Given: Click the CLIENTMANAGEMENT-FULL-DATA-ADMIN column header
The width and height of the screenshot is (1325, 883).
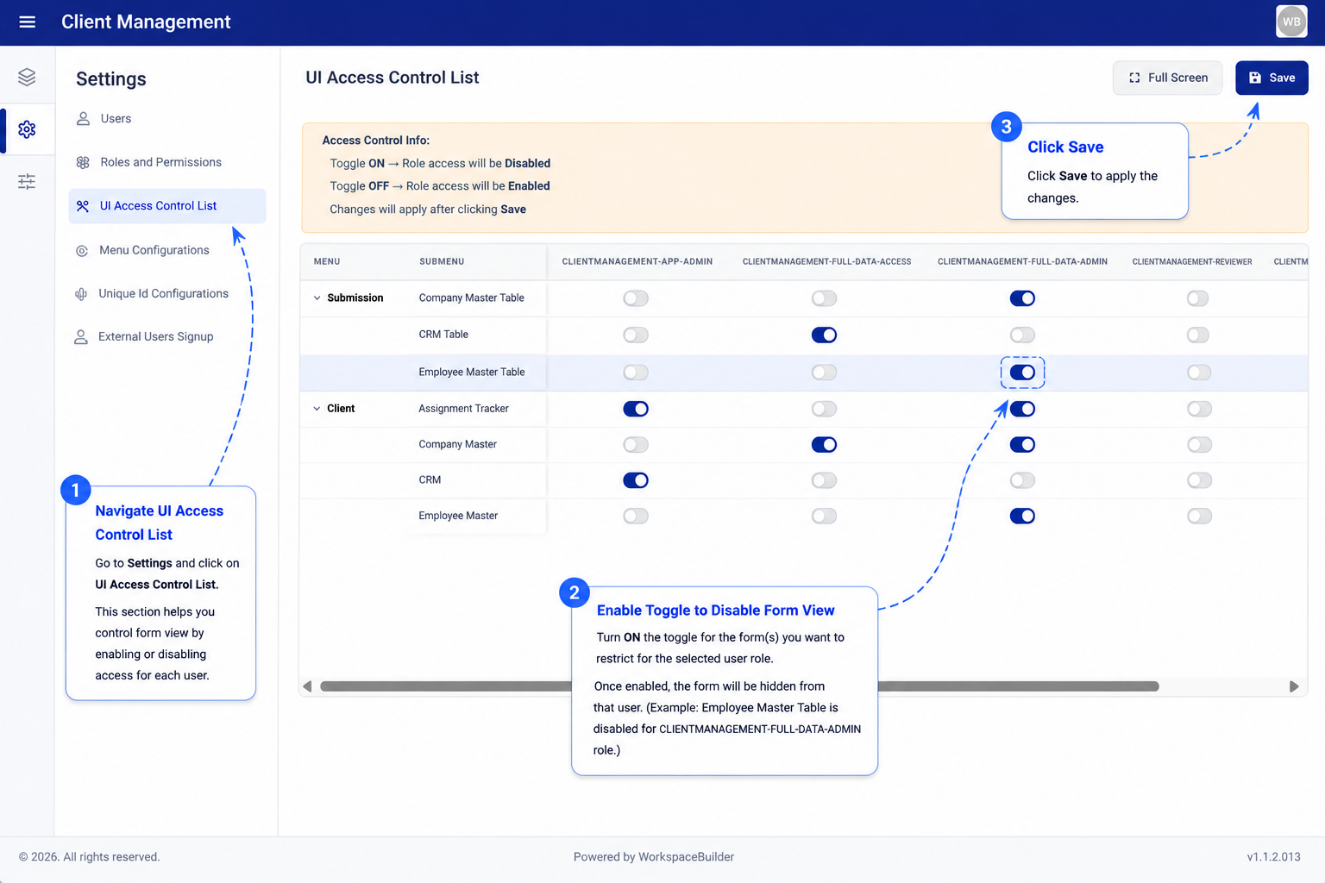Looking at the screenshot, I should coord(1023,262).
